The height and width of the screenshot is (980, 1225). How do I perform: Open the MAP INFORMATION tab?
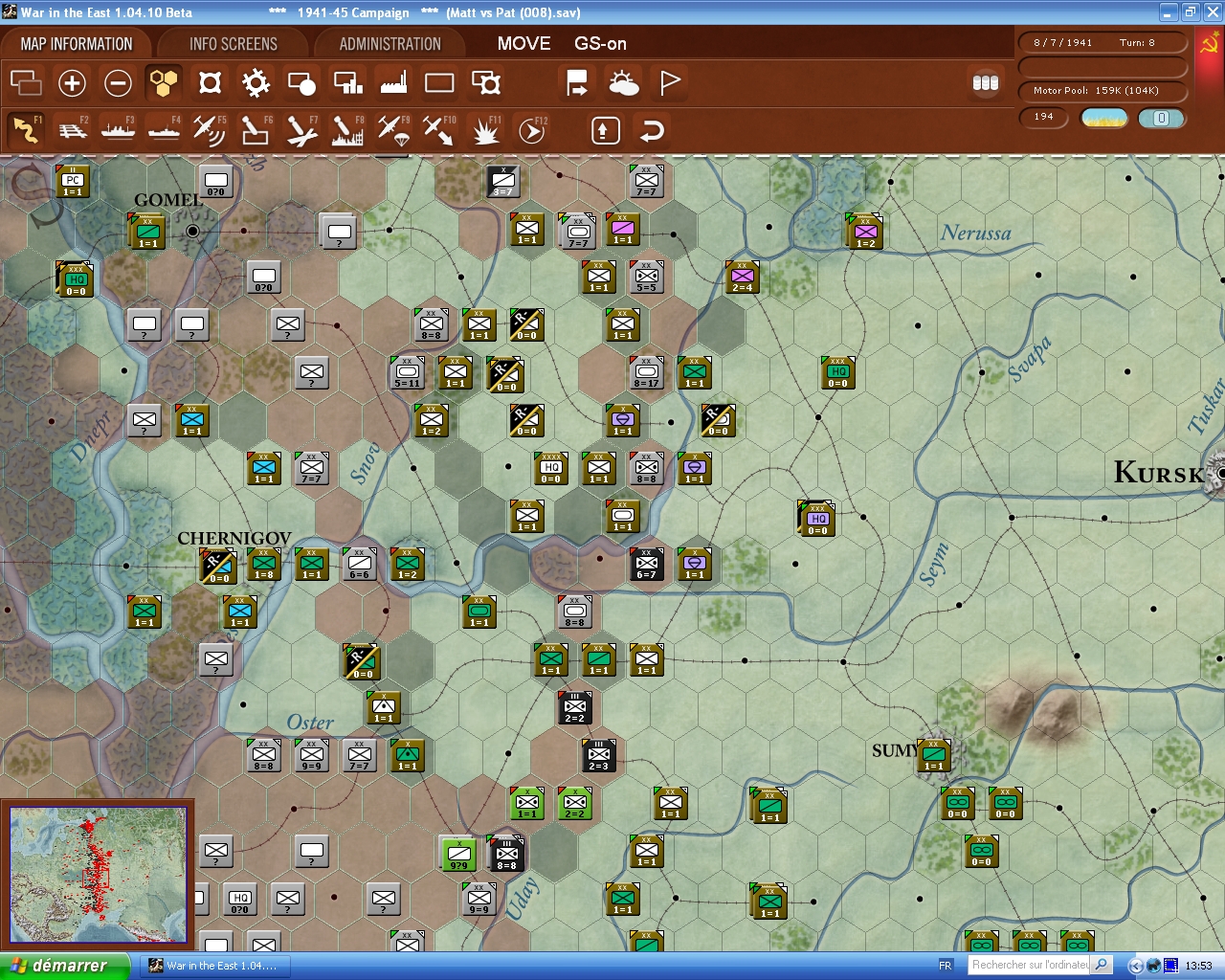pyautogui.click(x=77, y=44)
